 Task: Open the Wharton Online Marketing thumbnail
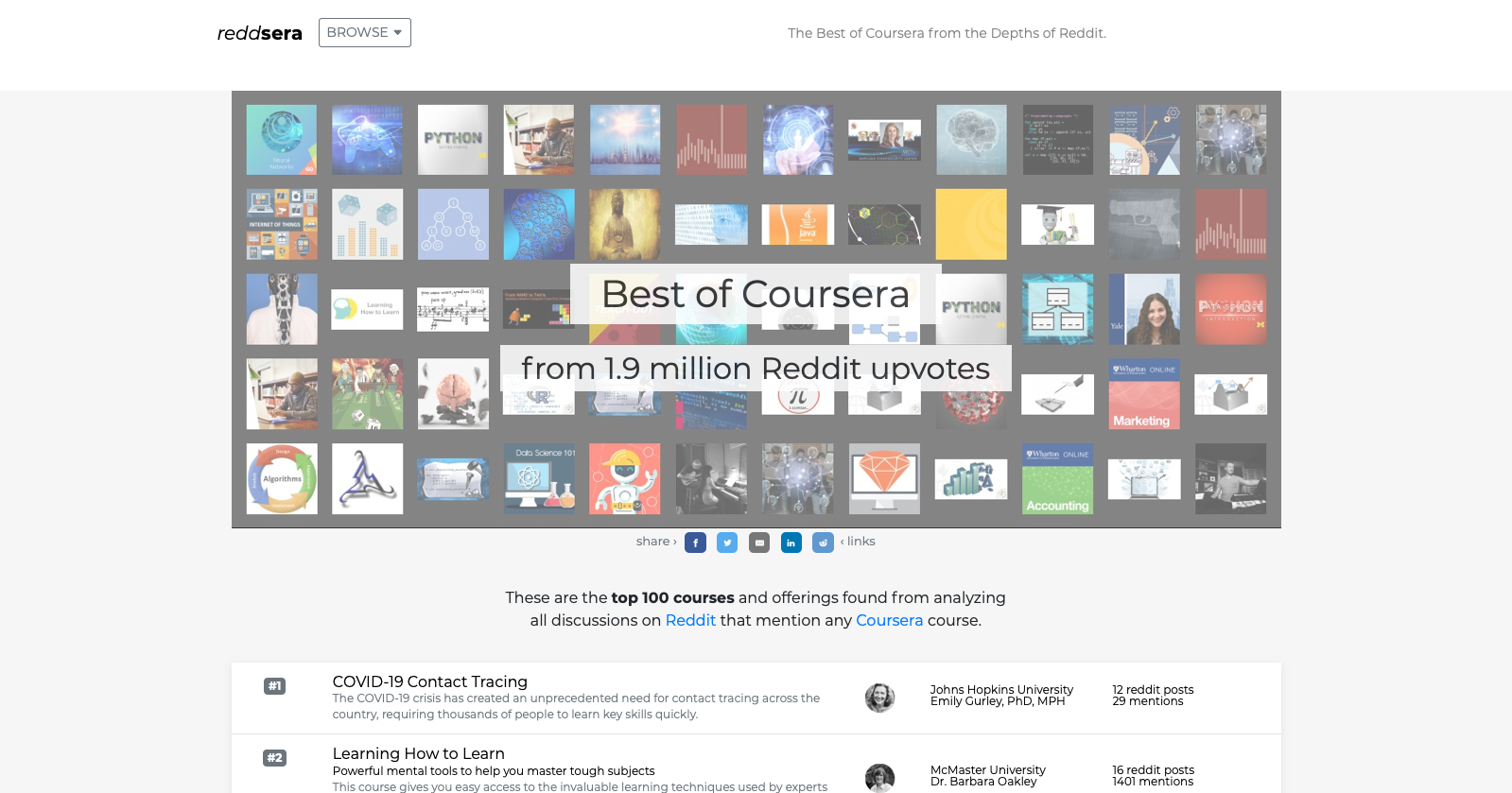(1144, 394)
